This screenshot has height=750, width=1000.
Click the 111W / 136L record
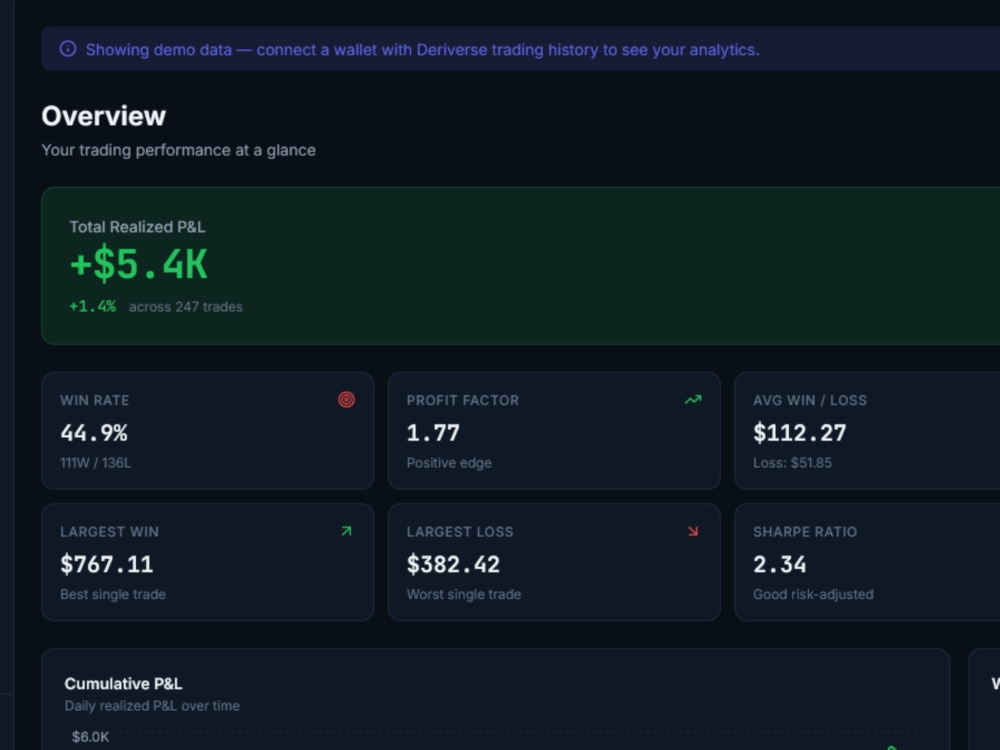(96, 463)
